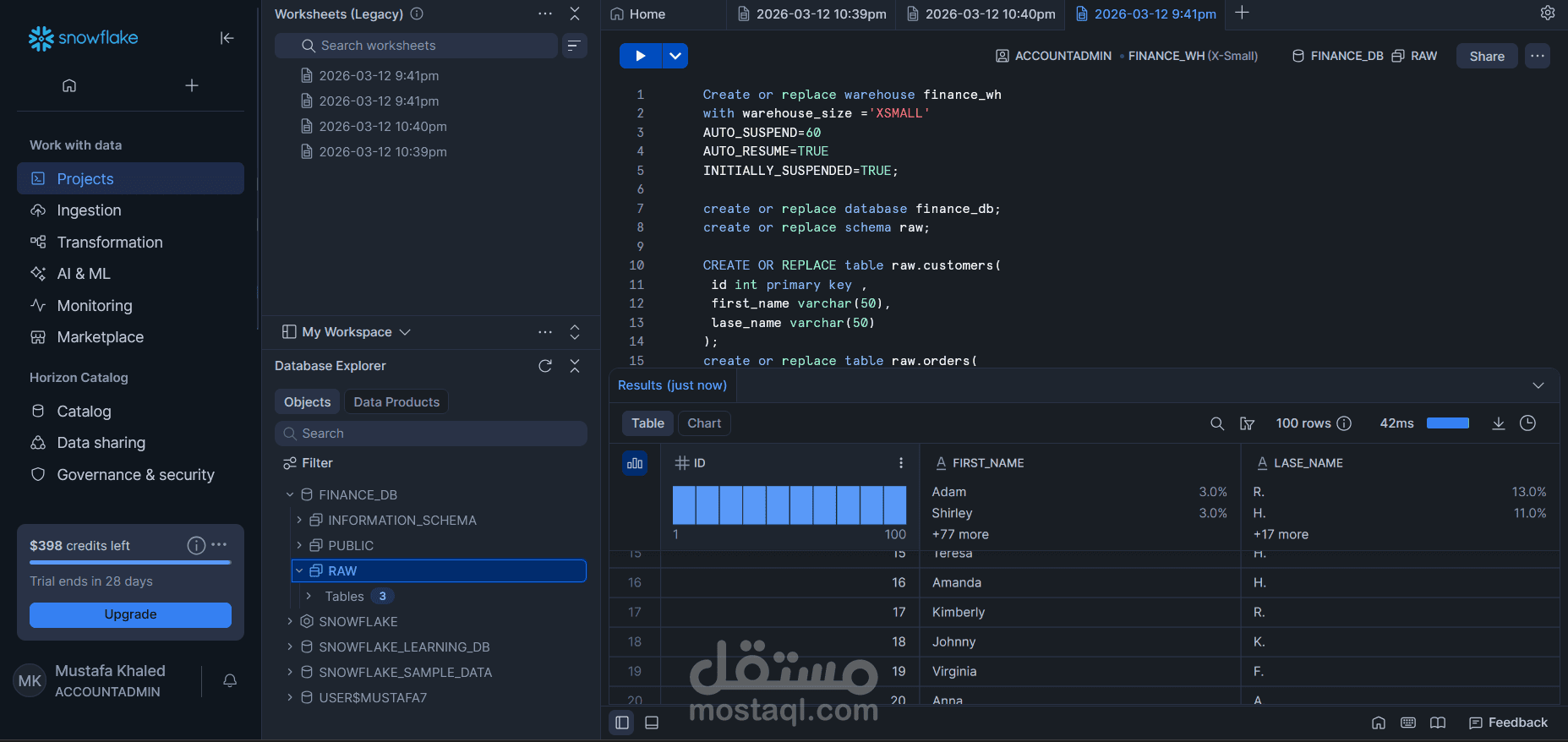Toggle column statistics chart icon

635,463
